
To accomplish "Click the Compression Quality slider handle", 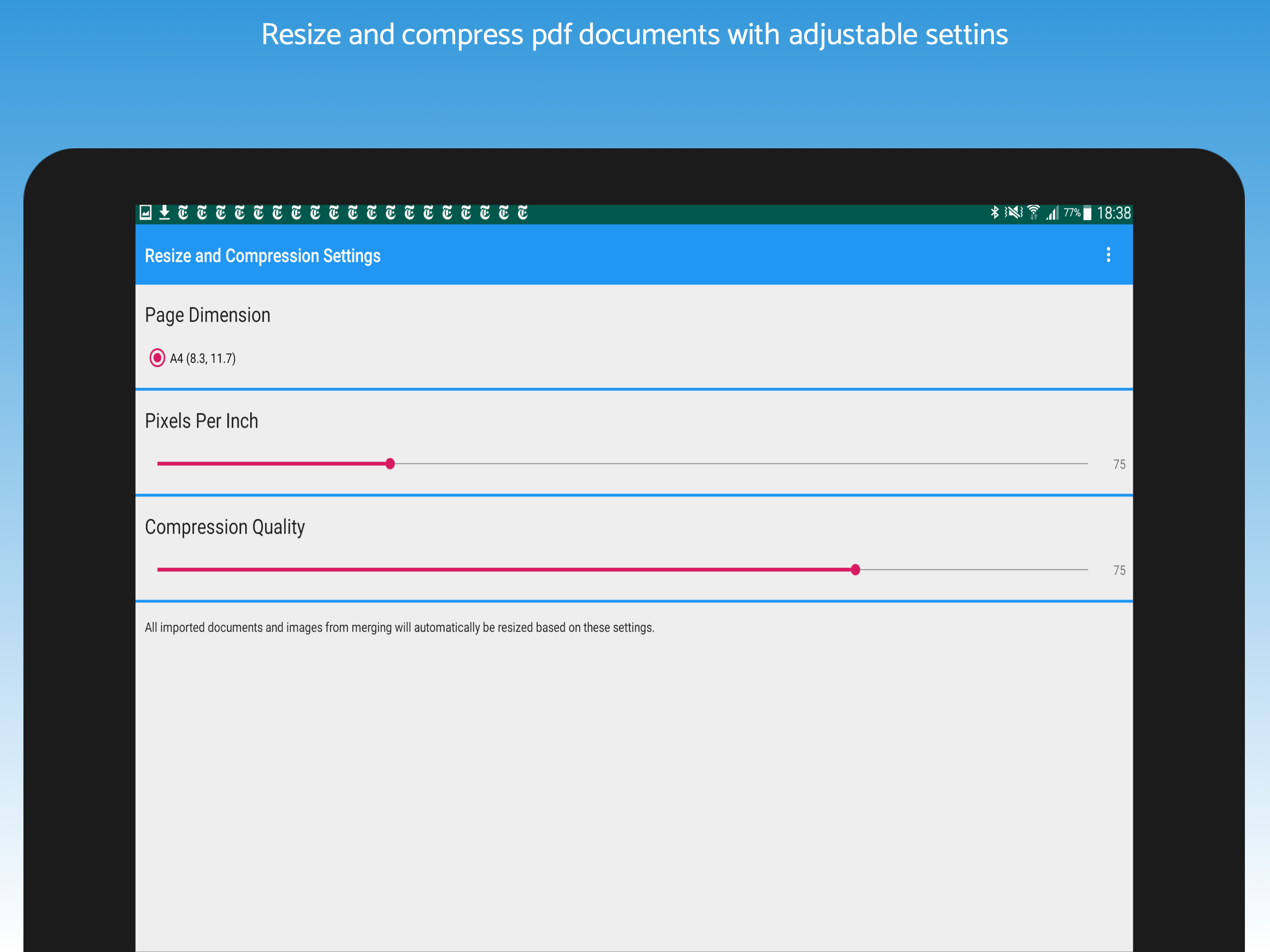I will point(855,569).
